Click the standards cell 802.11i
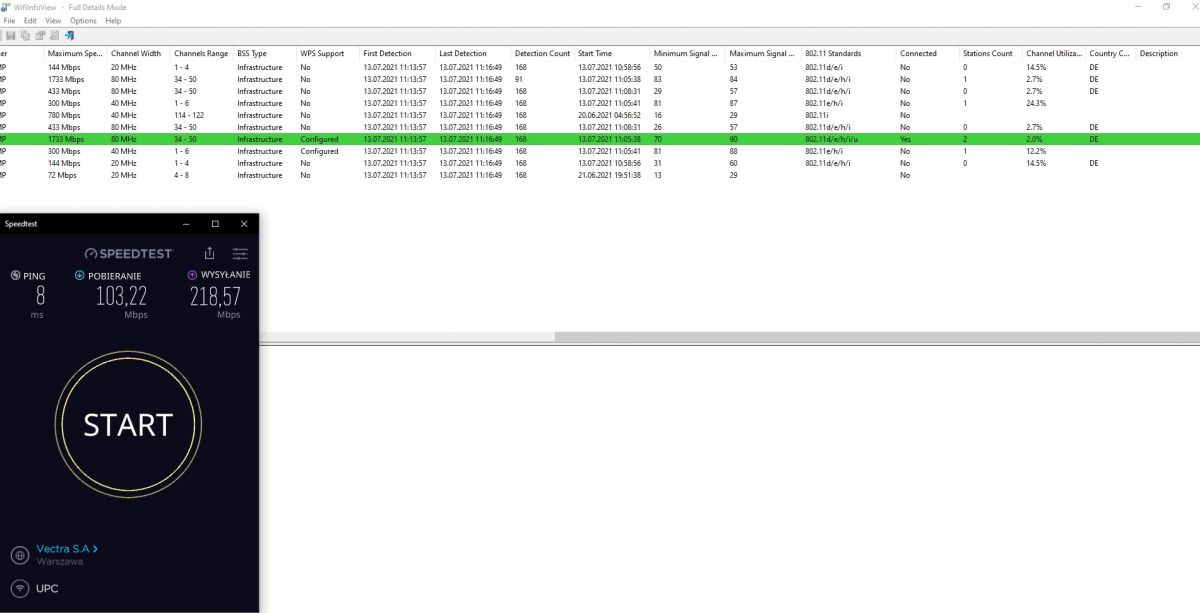 (x=819, y=115)
